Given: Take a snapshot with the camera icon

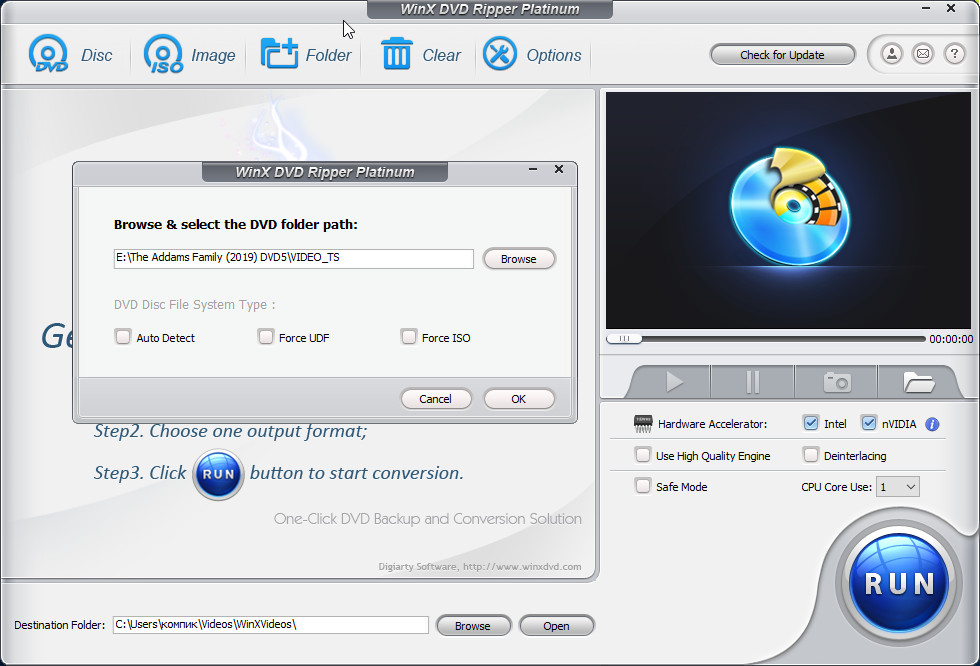Looking at the screenshot, I should [x=836, y=382].
